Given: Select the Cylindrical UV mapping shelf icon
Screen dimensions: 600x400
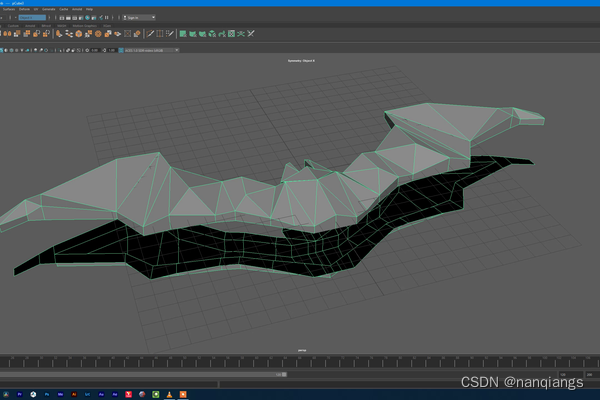Looking at the screenshot, I should pyautogui.click(x=192, y=34).
